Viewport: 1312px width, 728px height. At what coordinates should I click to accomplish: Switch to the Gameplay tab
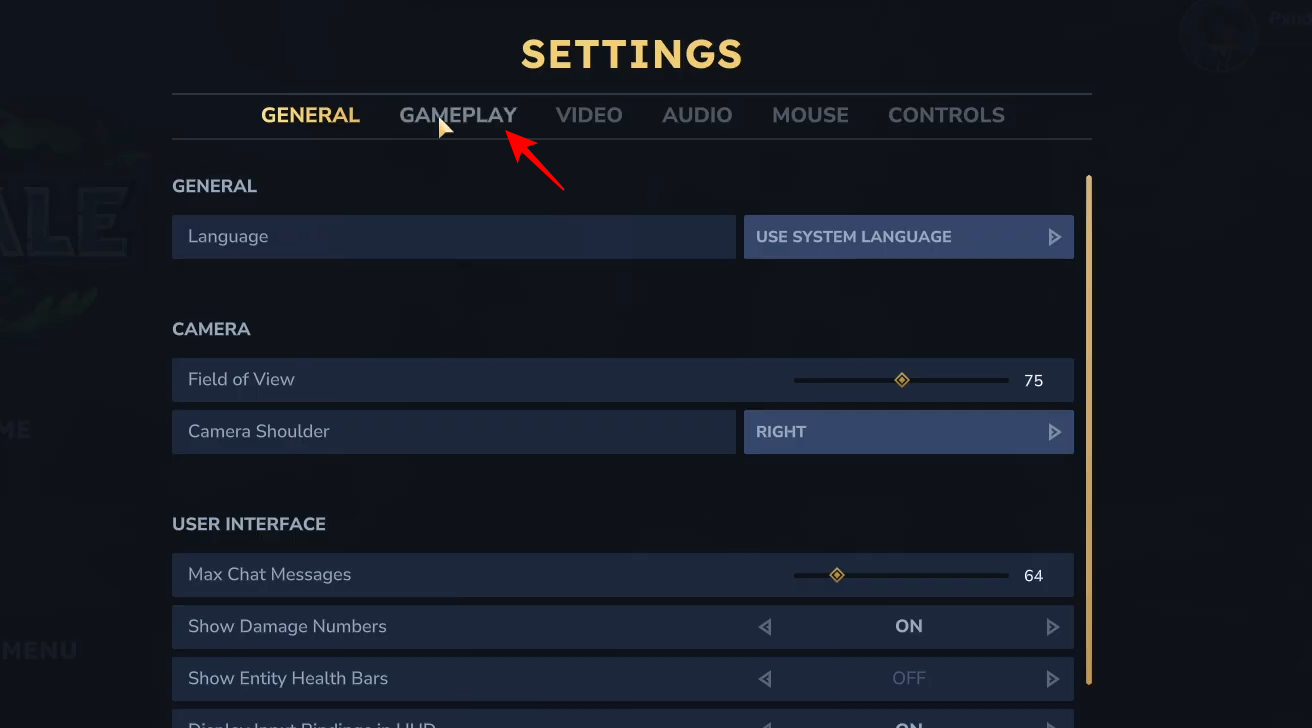pyautogui.click(x=458, y=115)
